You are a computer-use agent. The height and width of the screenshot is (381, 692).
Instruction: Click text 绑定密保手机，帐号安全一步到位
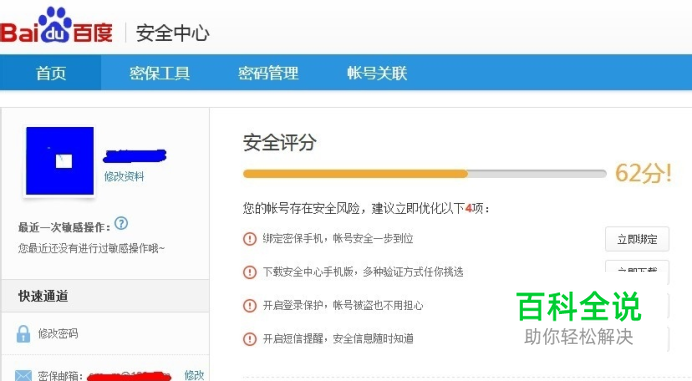(338, 238)
